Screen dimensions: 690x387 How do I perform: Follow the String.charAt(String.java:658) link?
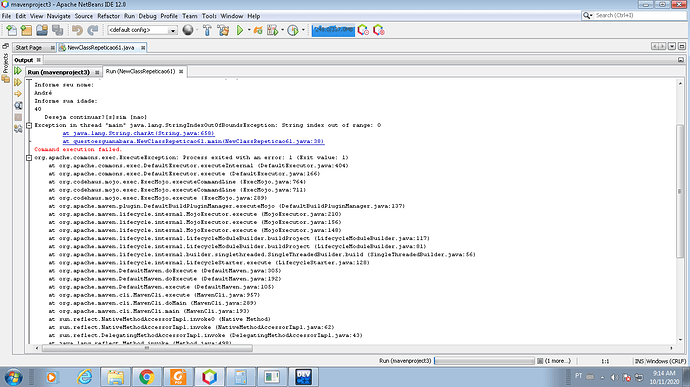[138, 133]
